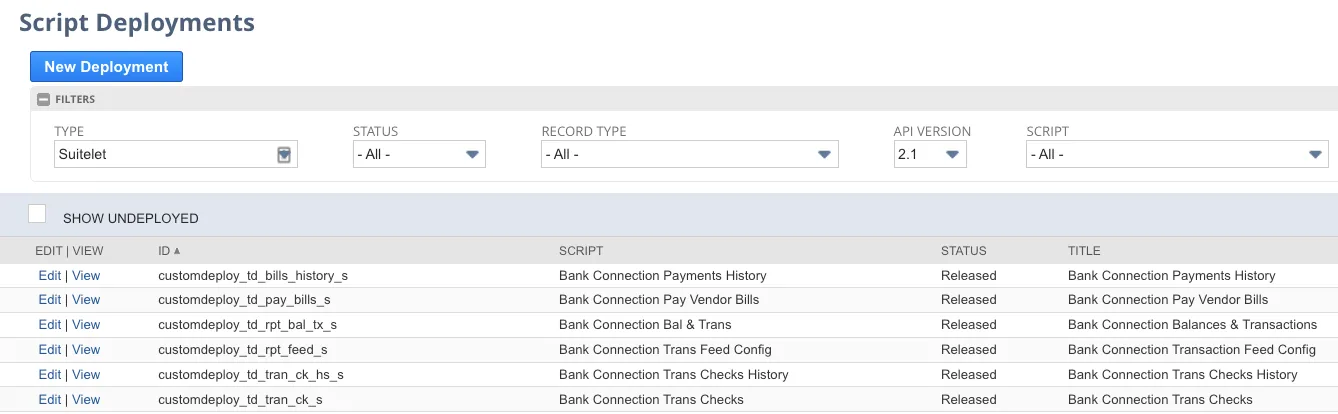Open the API Version dropdown showing 2.1
Viewport: 1338px width, 414px height.
tap(930, 154)
